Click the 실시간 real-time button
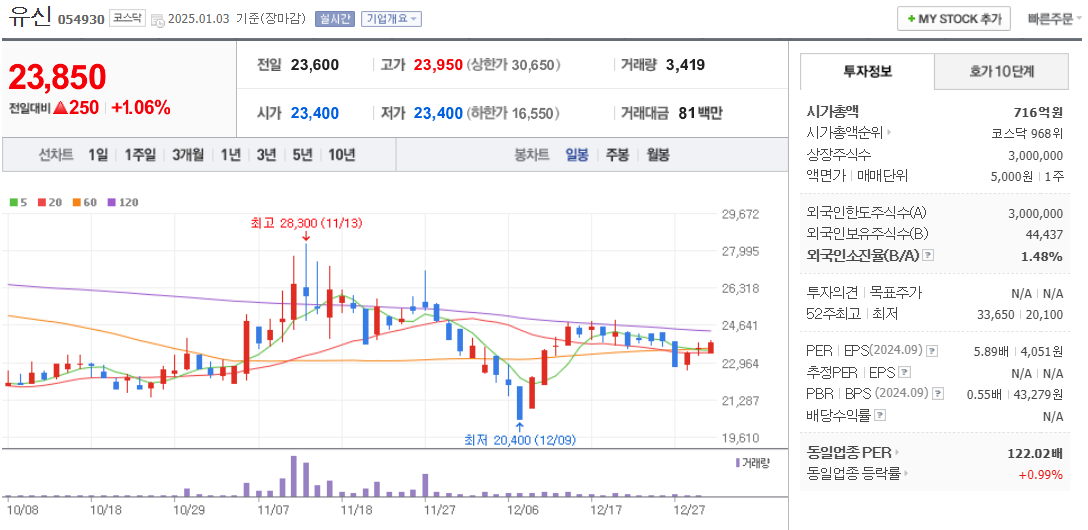 [333, 19]
